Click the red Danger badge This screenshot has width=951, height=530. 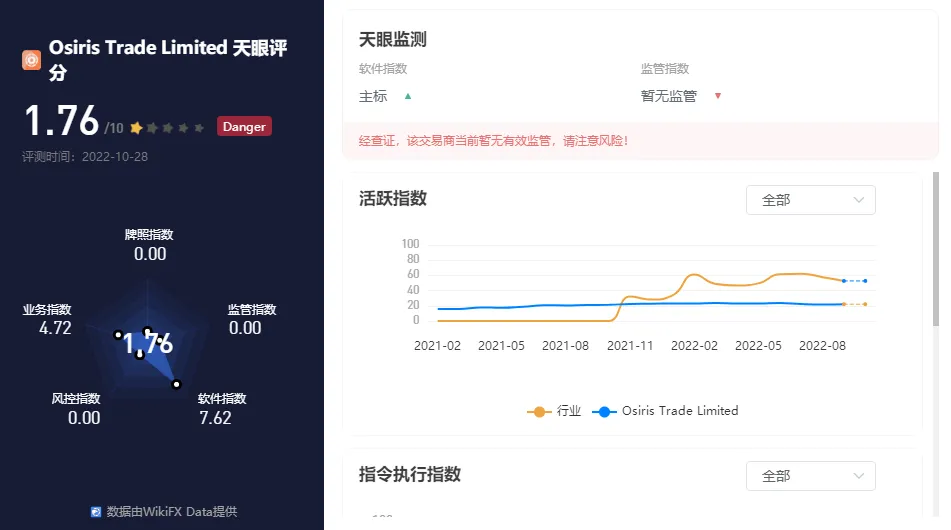coord(244,127)
